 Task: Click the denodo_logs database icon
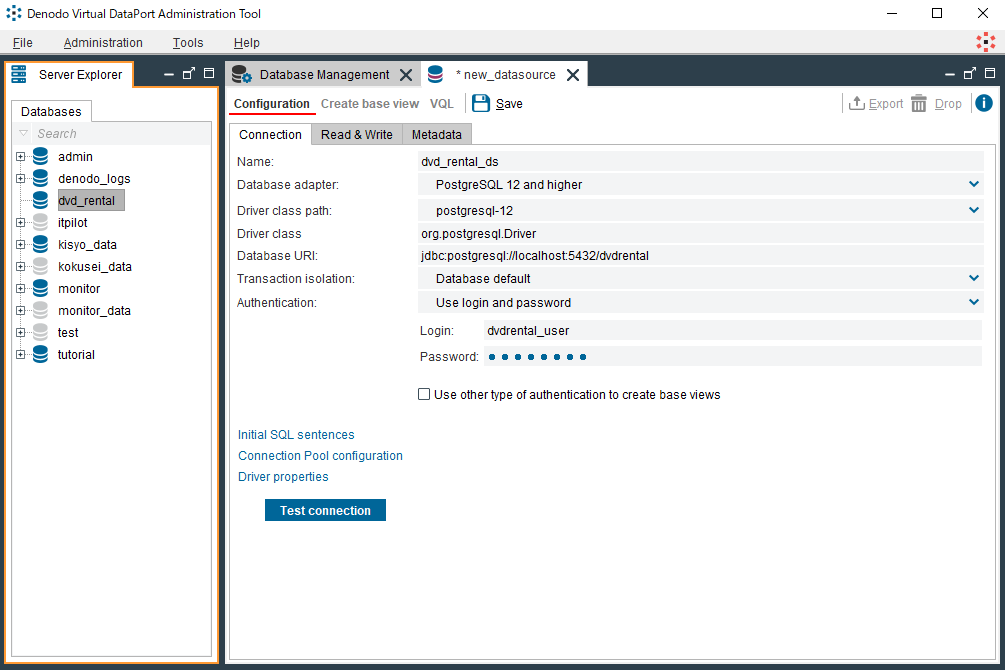pos(40,178)
